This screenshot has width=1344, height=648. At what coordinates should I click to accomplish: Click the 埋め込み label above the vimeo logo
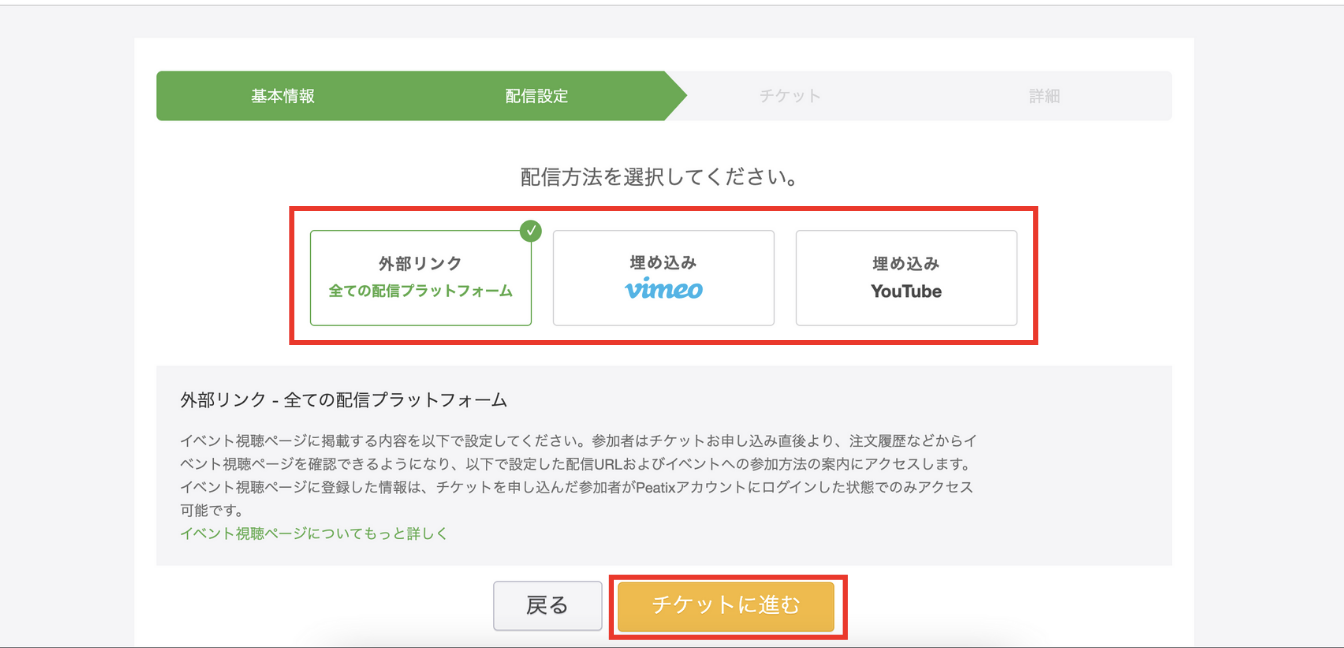(x=663, y=263)
